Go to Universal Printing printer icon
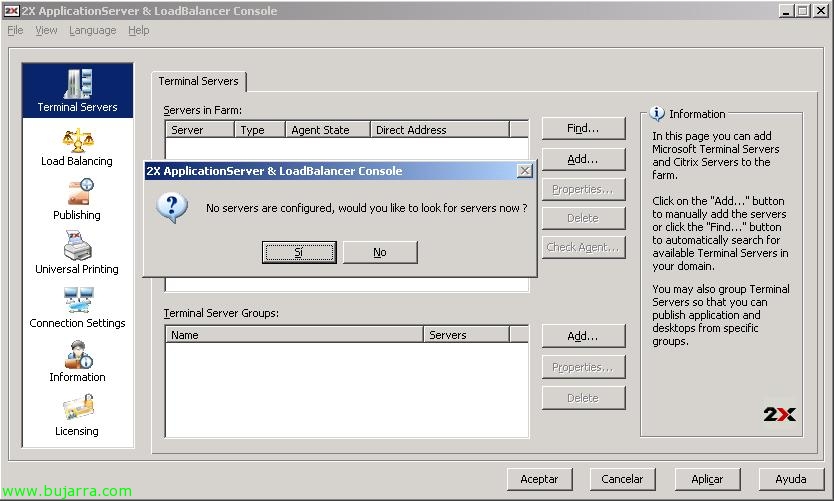 [x=78, y=245]
